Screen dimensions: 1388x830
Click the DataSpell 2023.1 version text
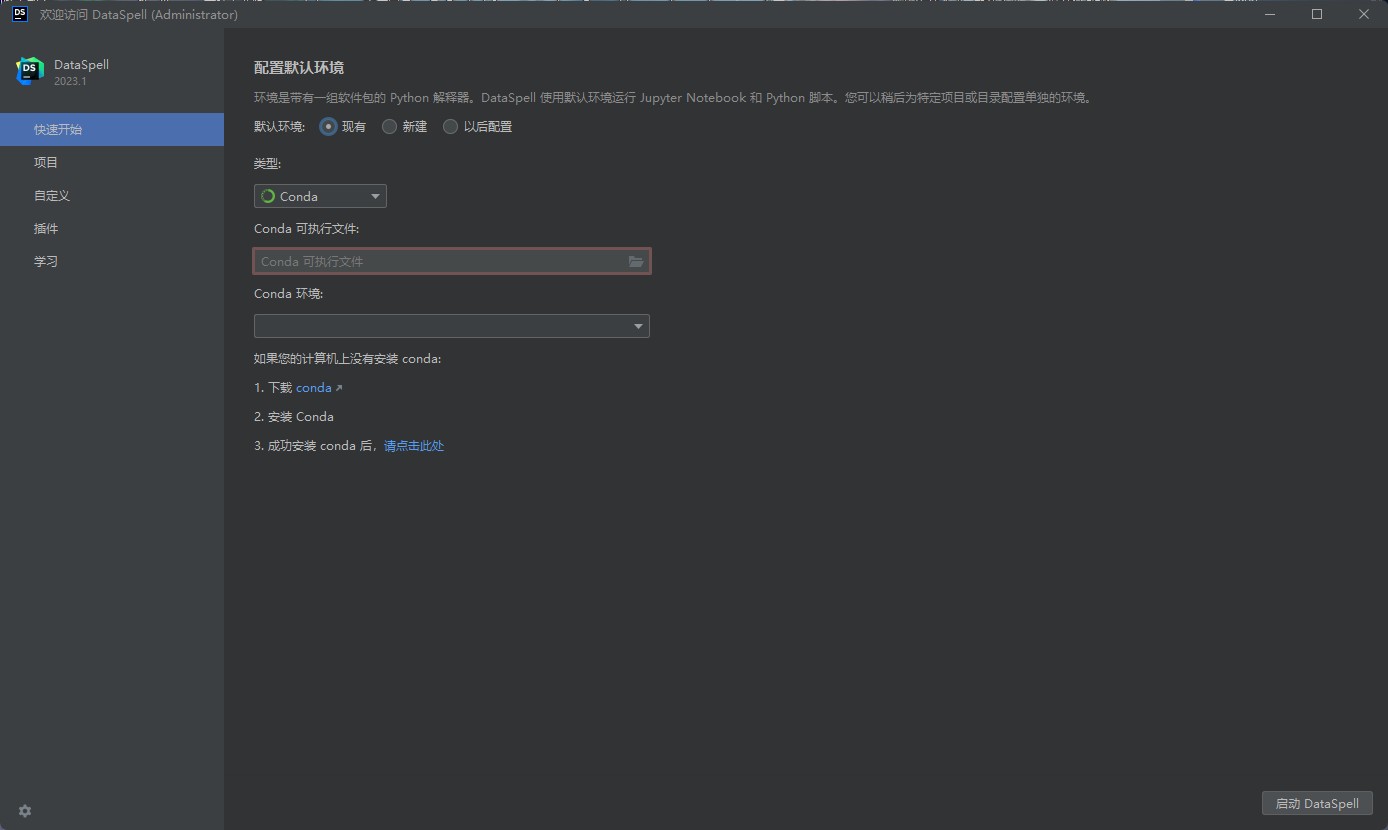(70, 81)
